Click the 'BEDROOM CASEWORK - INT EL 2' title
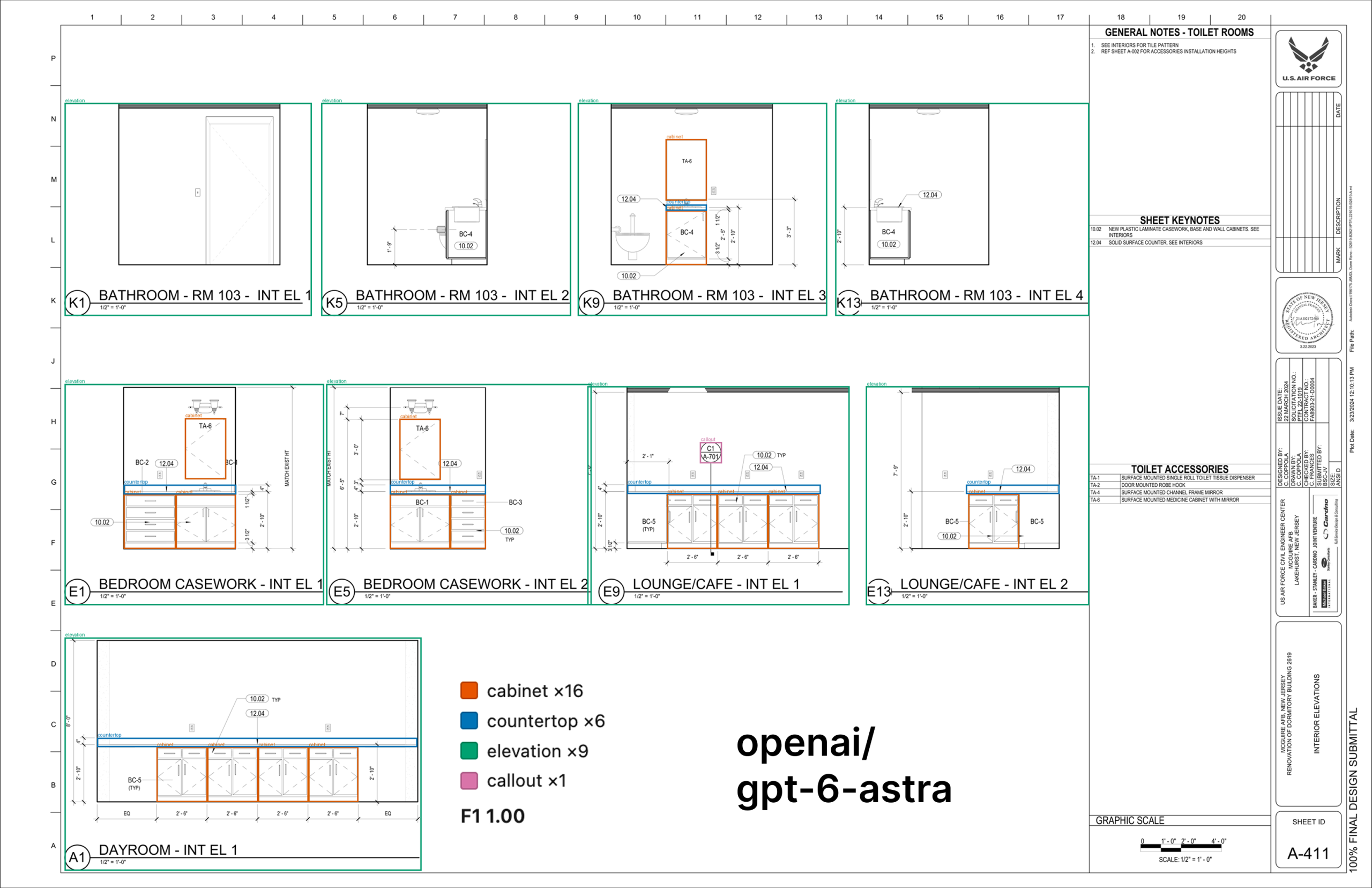 tap(475, 584)
